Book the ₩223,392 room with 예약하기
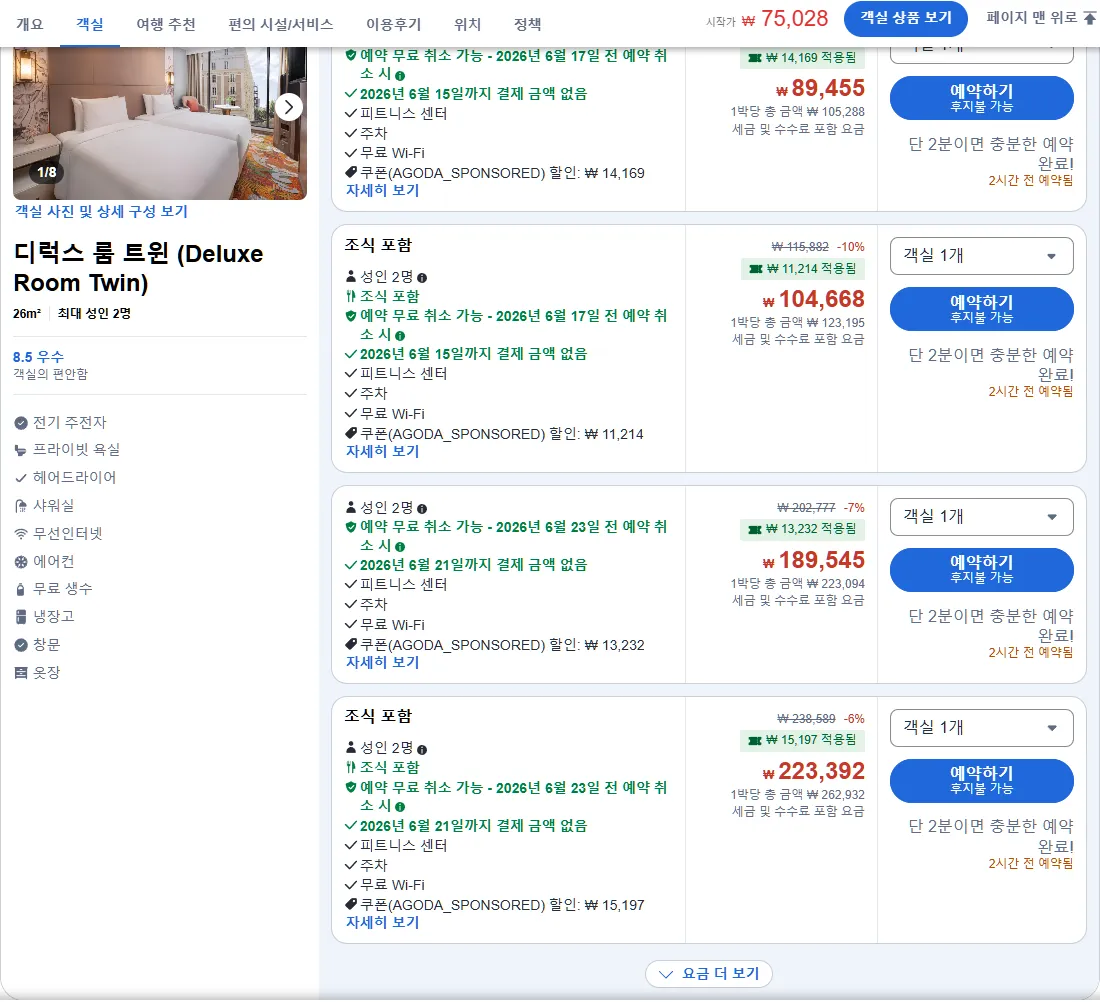The width and height of the screenshot is (1100, 1002). (981, 780)
